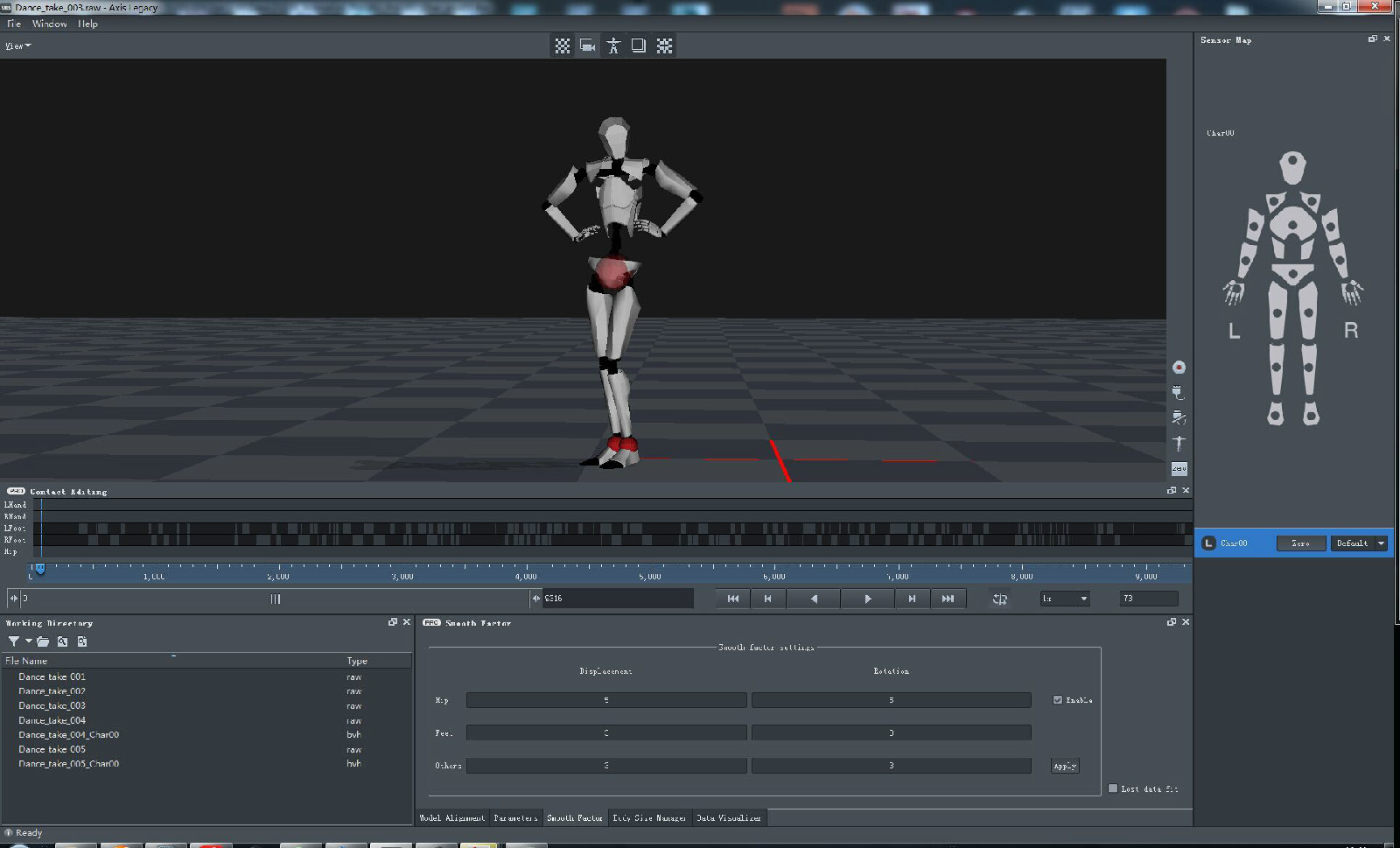Sort by the File Name column header
The height and width of the screenshot is (848, 1400).
click(x=172, y=661)
